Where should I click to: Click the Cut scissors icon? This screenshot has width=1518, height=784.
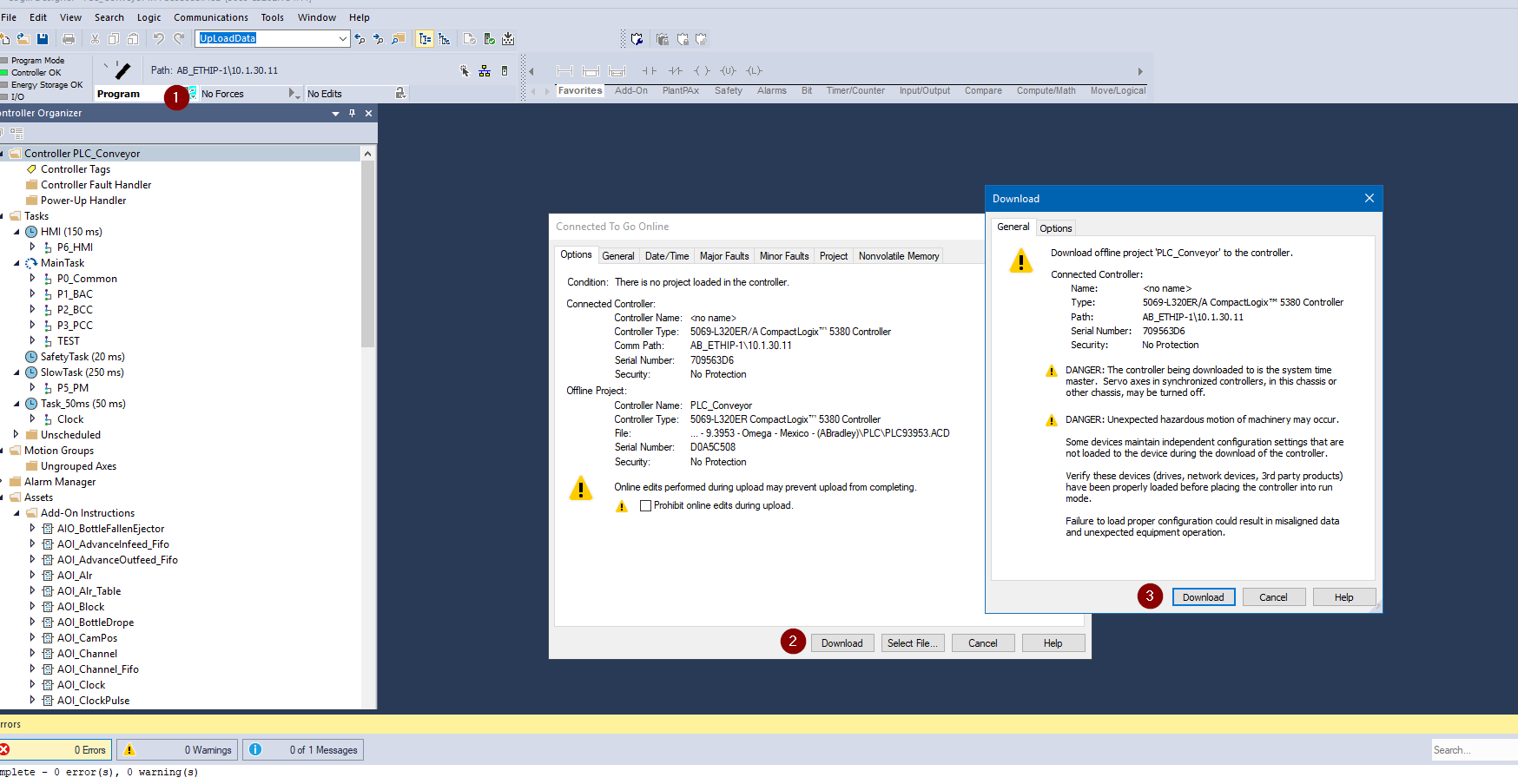pos(95,39)
